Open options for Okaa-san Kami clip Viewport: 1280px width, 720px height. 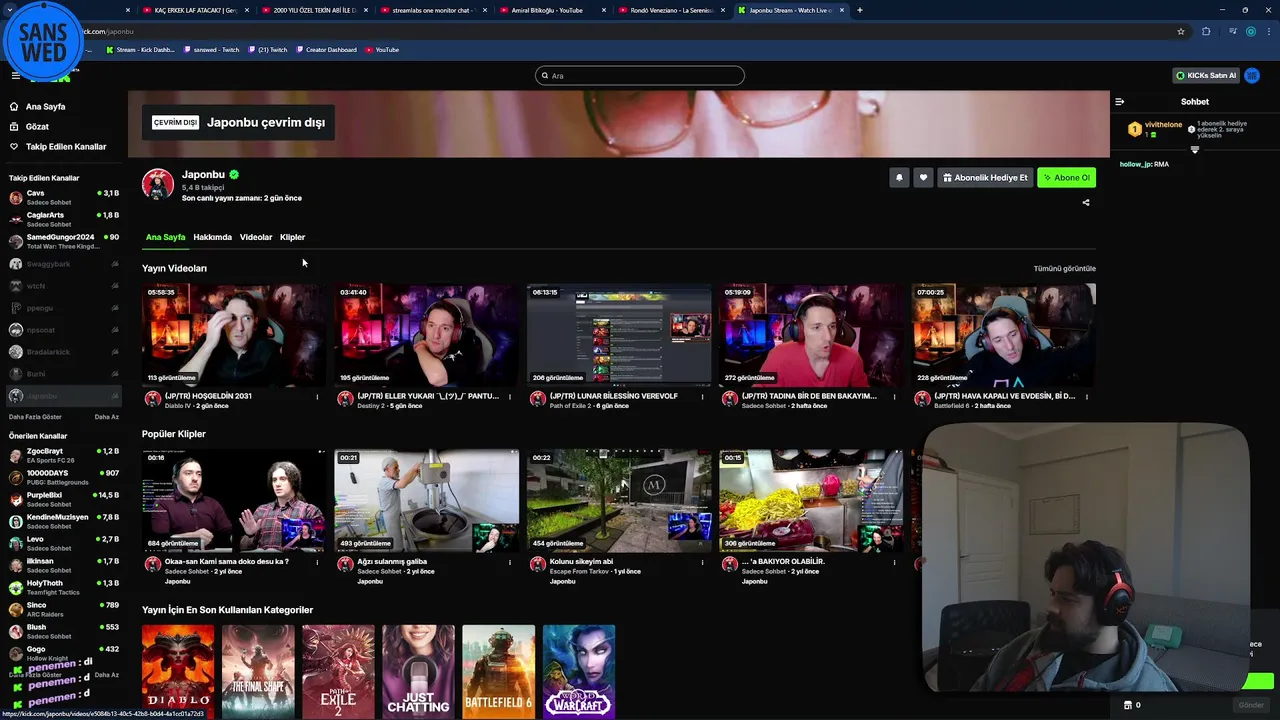point(317,563)
